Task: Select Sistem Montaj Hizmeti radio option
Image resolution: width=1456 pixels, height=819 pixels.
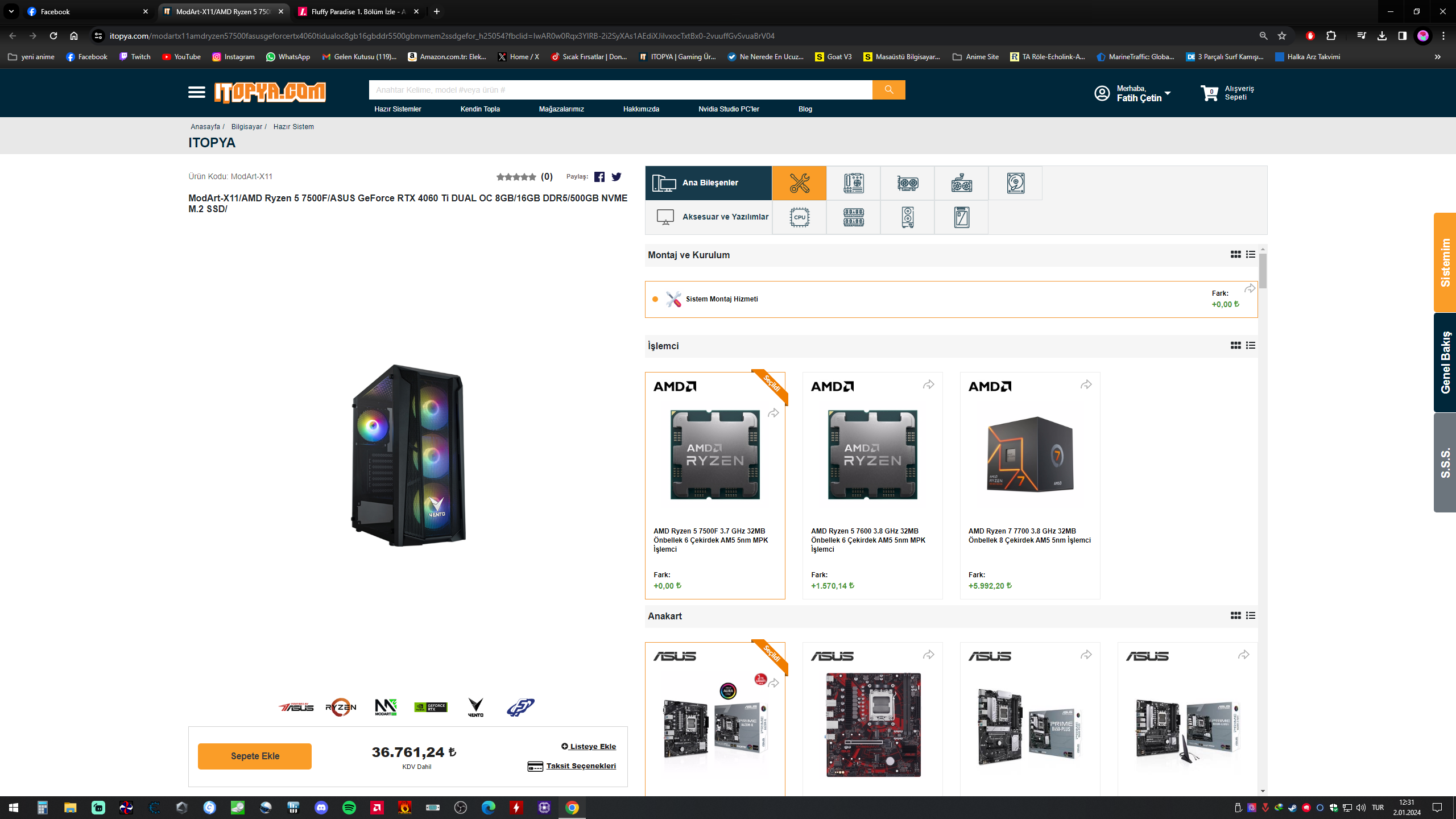Action: (655, 299)
